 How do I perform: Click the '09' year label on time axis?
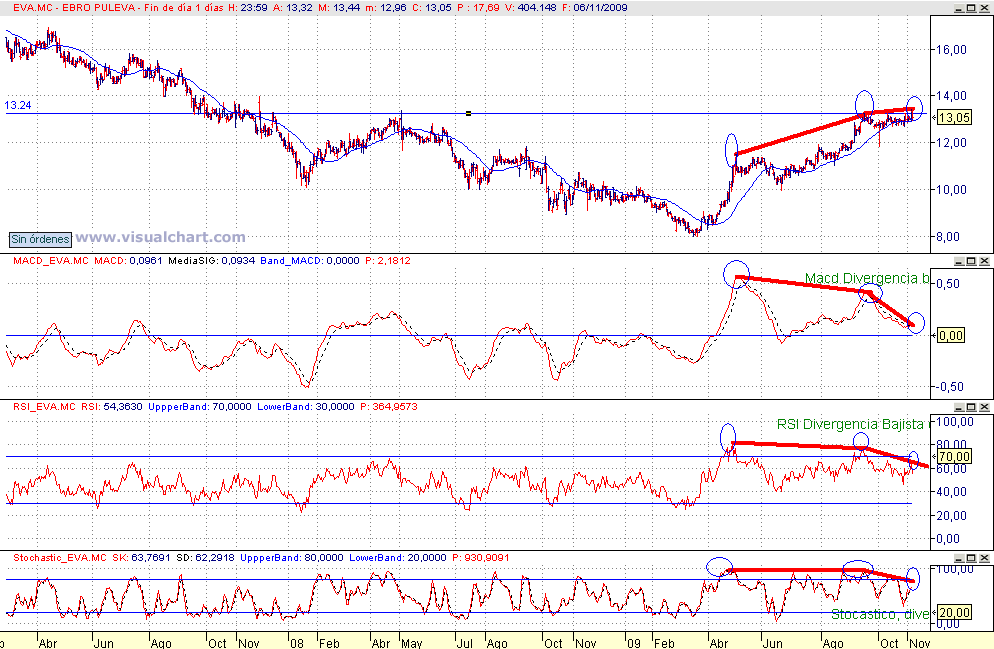pyautogui.click(x=633, y=643)
